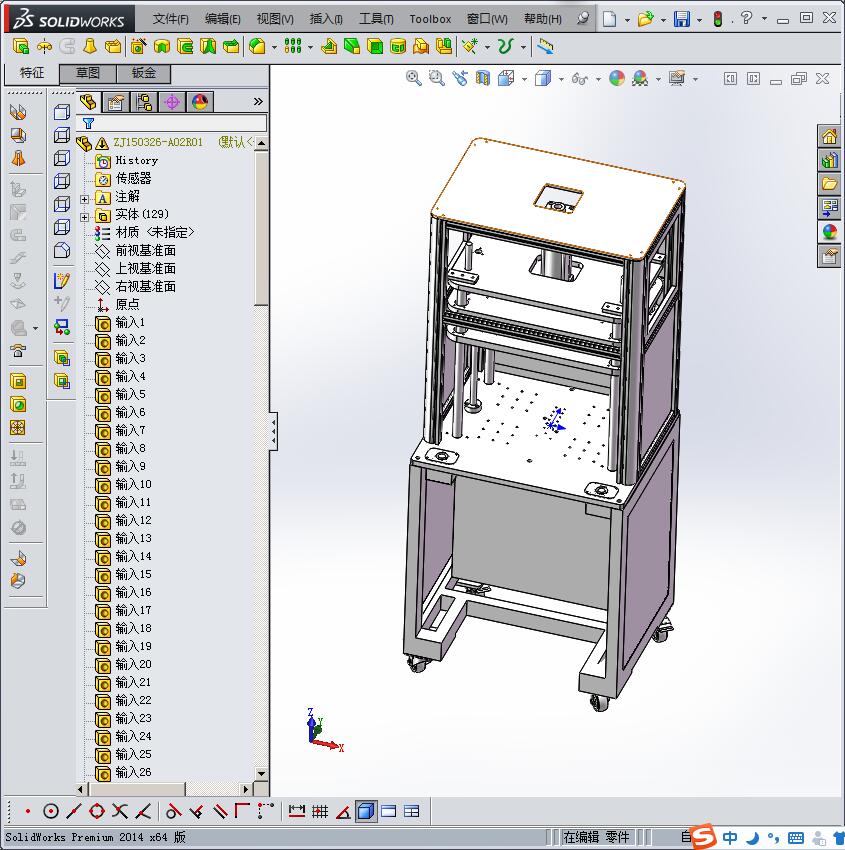Open the ConfigurationManager tab icon

coord(144,101)
